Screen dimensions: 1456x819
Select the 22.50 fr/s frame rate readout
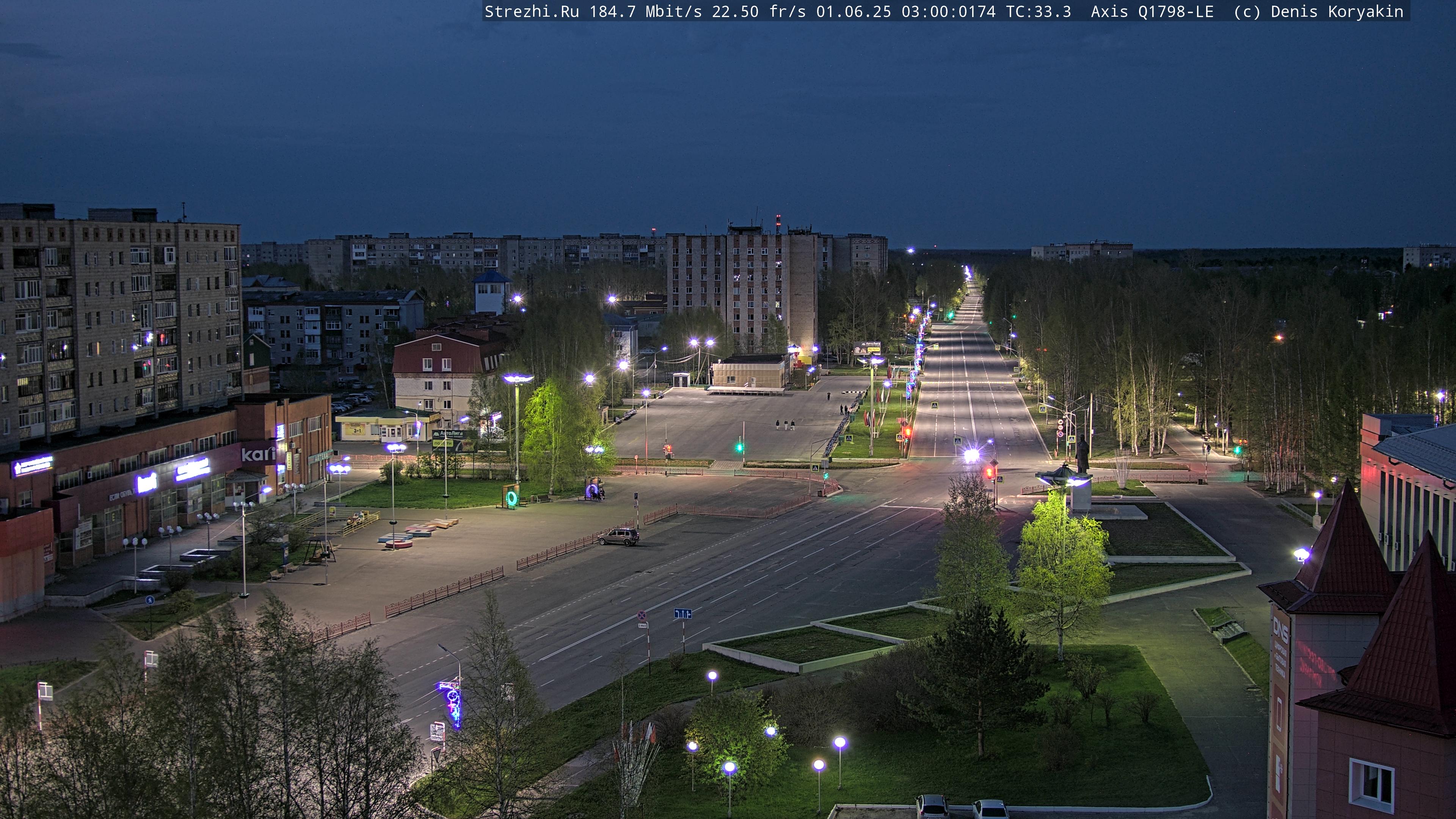click(758, 12)
